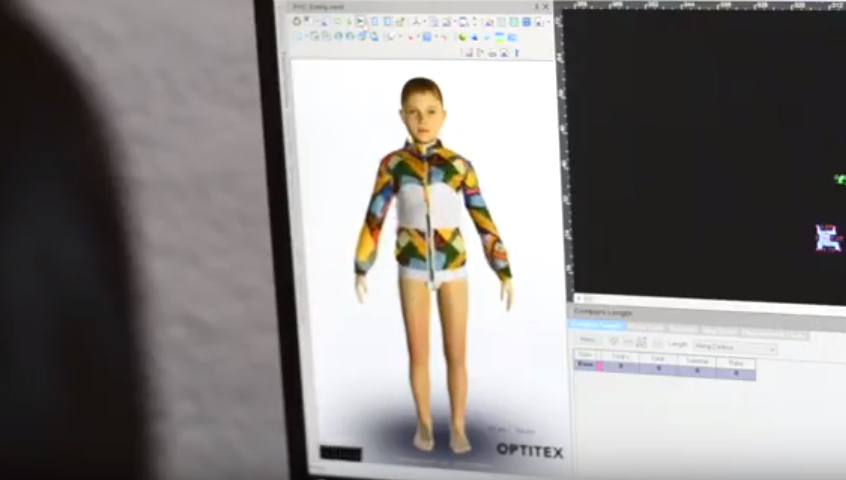Click the gear settings icon in 3D toolbar
Screen dimensions: 846x480
tap(297, 21)
